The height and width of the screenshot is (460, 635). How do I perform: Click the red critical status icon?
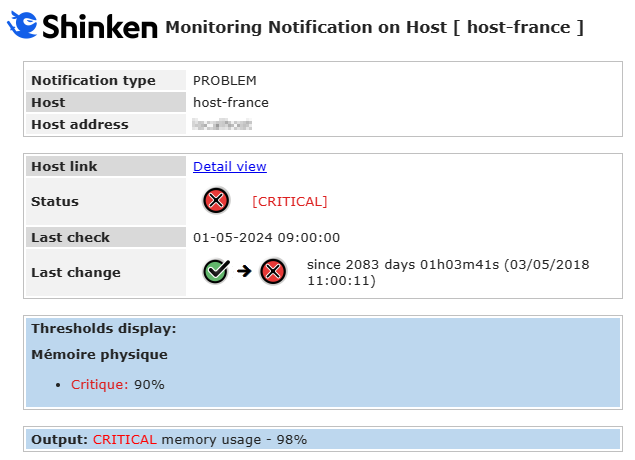(216, 201)
